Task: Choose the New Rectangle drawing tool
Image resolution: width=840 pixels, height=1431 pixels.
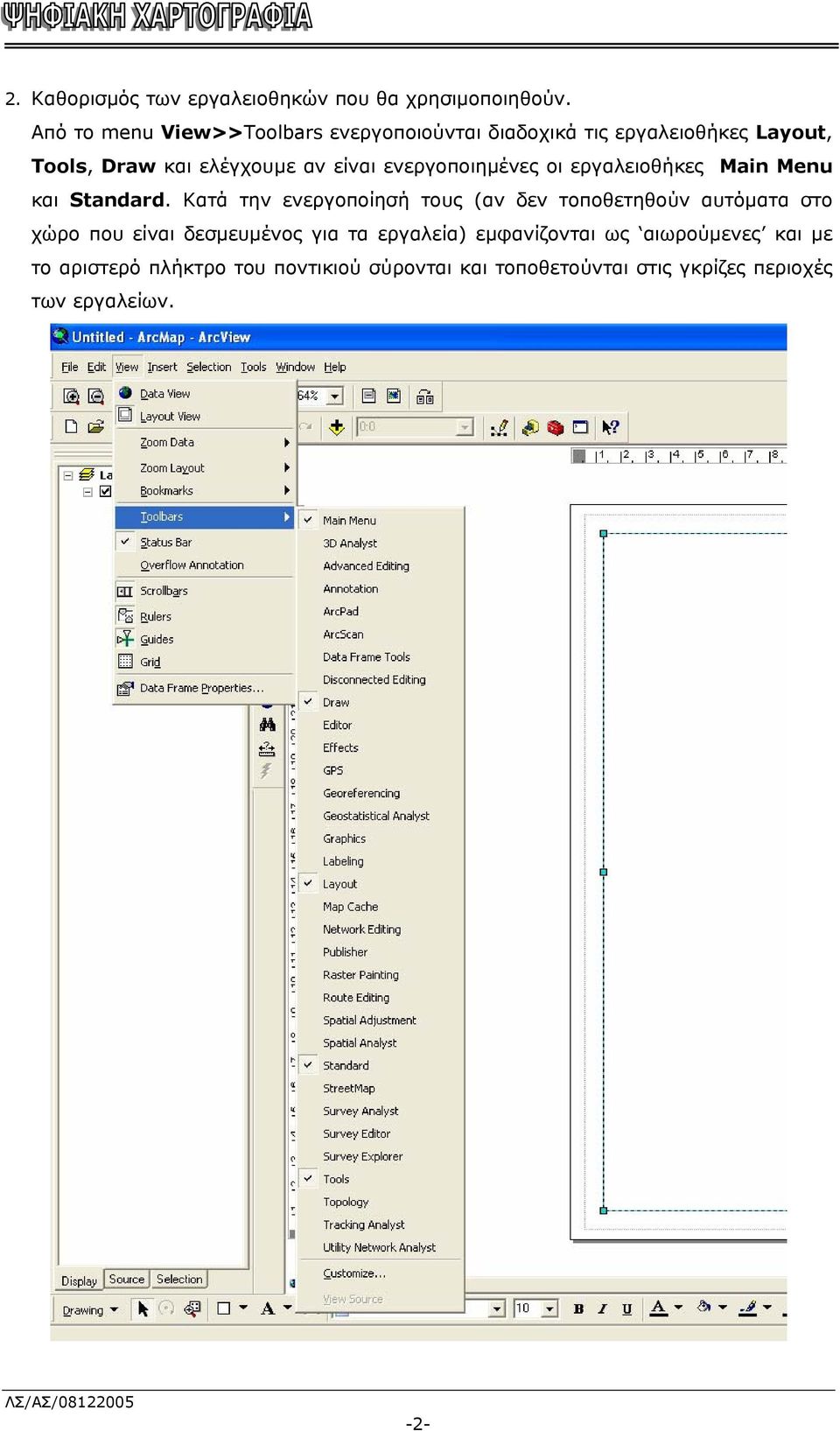Action: point(223,1308)
